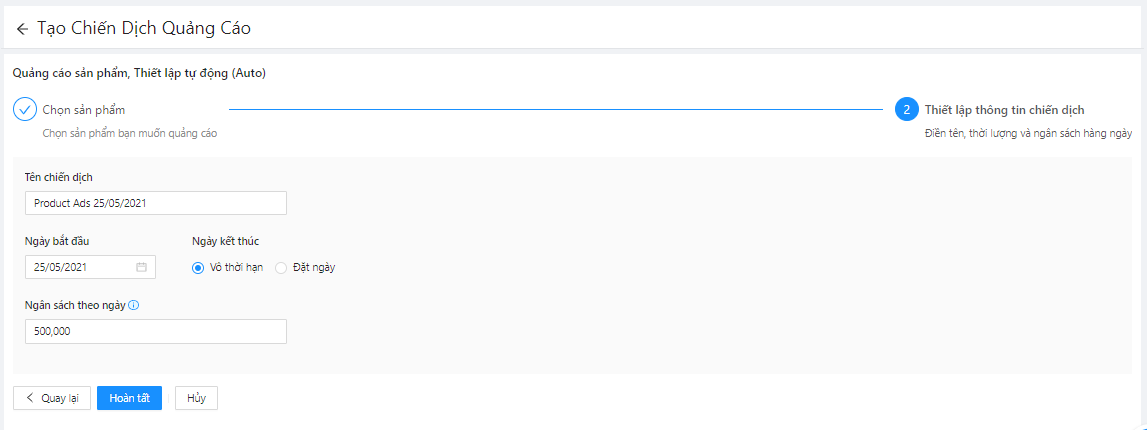
Task: Click the Tên chiến dịch field label
Action: (59, 177)
